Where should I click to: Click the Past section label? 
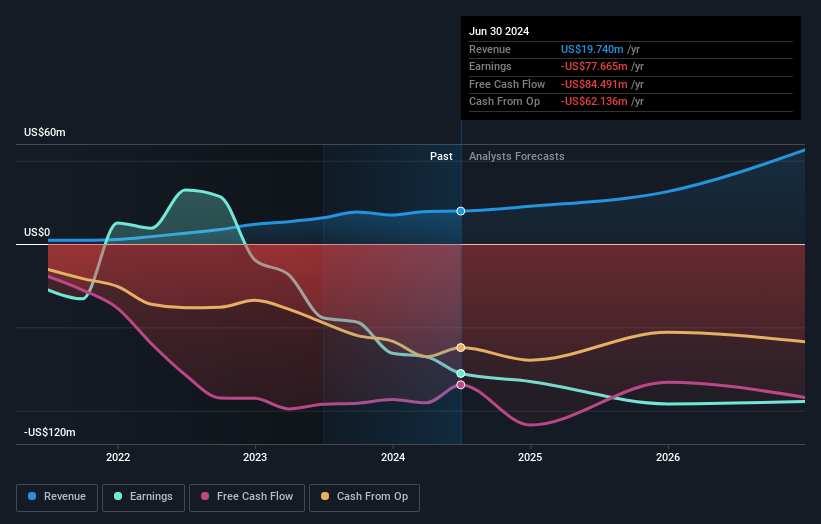click(441, 157)
